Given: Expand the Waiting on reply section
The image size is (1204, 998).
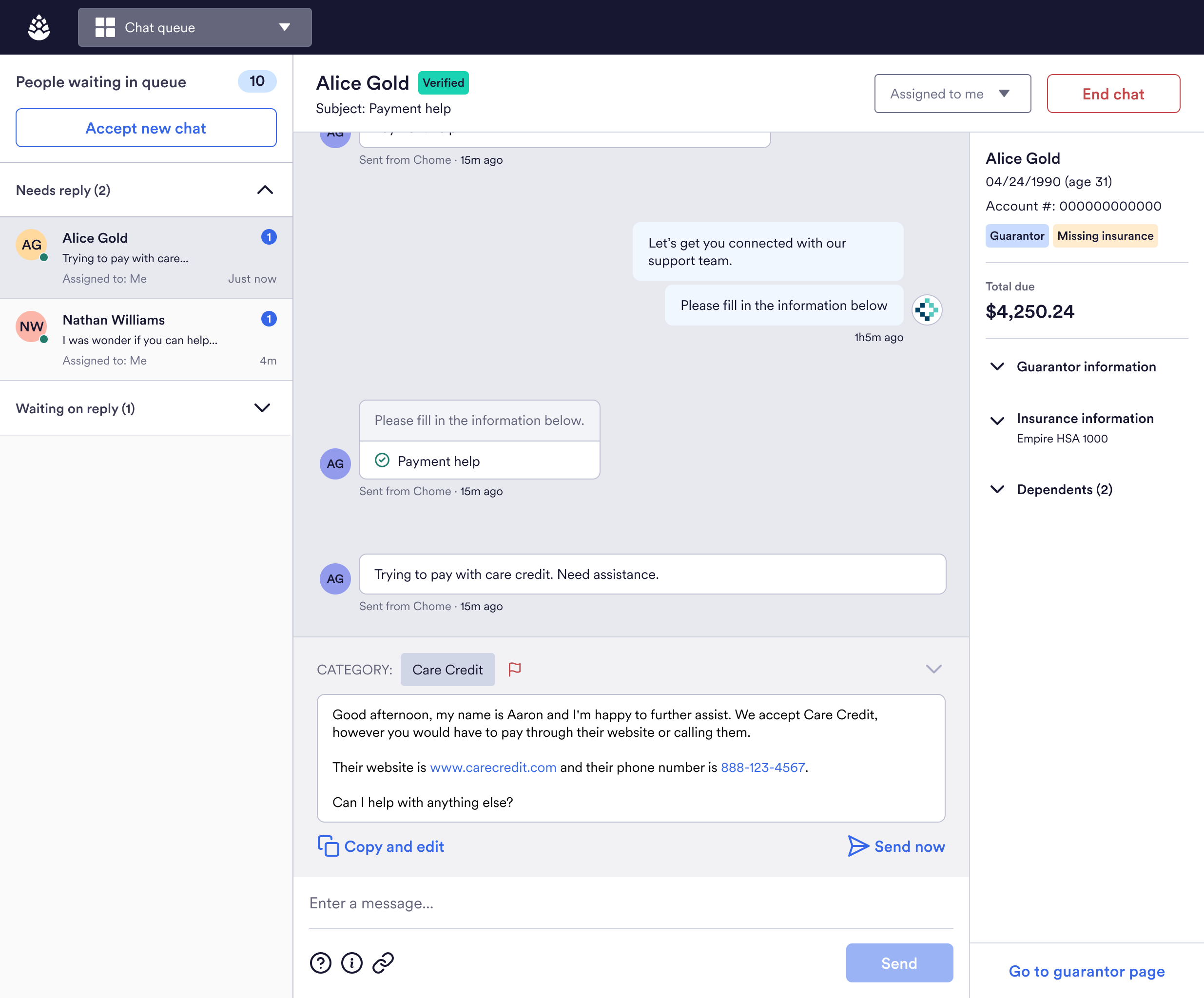Looking at the screenshot, I should pyautogui.click(x=262, y=408).
